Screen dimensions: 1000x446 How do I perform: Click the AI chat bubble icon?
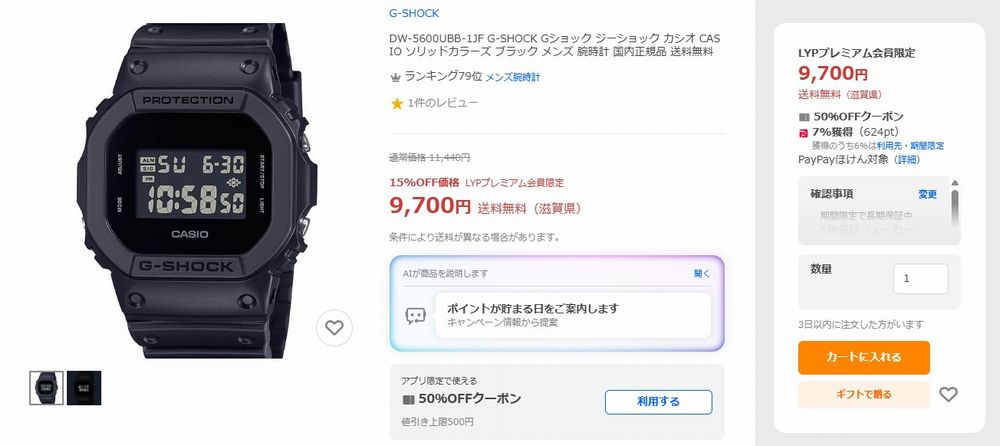click(416, 315)
